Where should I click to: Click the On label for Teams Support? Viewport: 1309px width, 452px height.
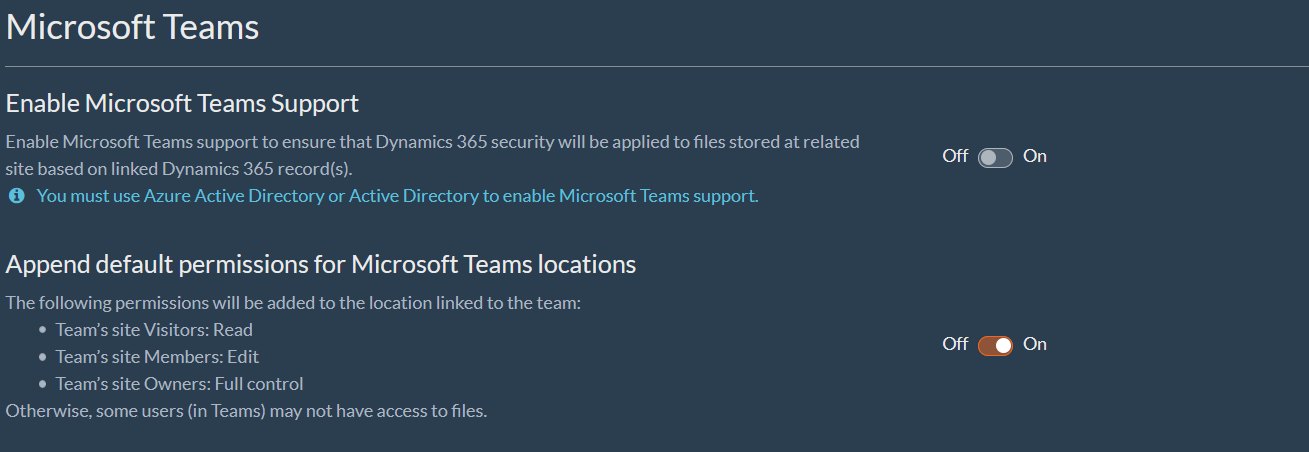pos(1035,156)
